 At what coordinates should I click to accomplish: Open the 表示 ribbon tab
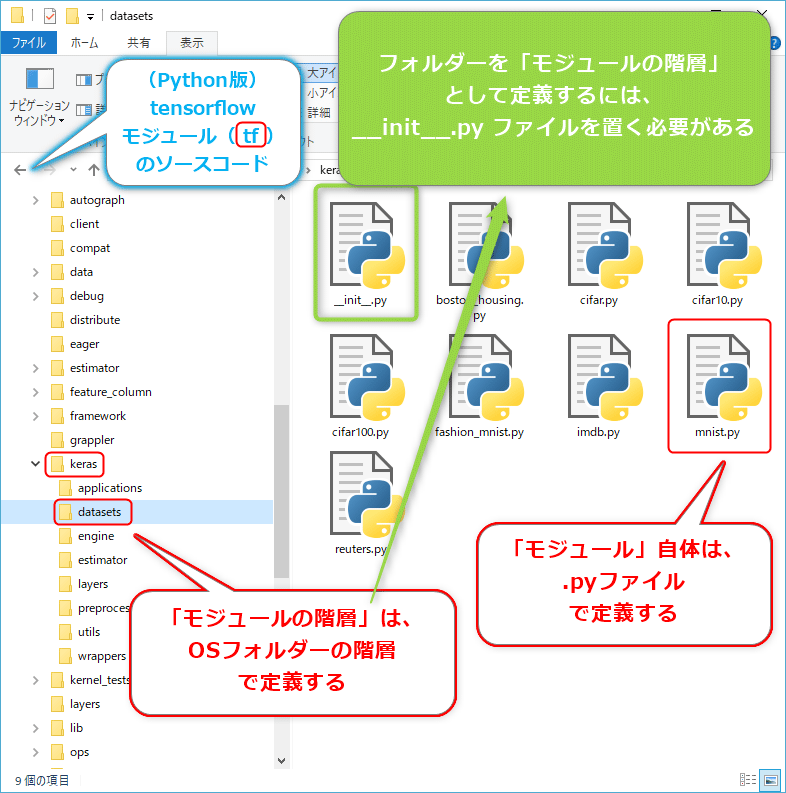tap(192, 43)
